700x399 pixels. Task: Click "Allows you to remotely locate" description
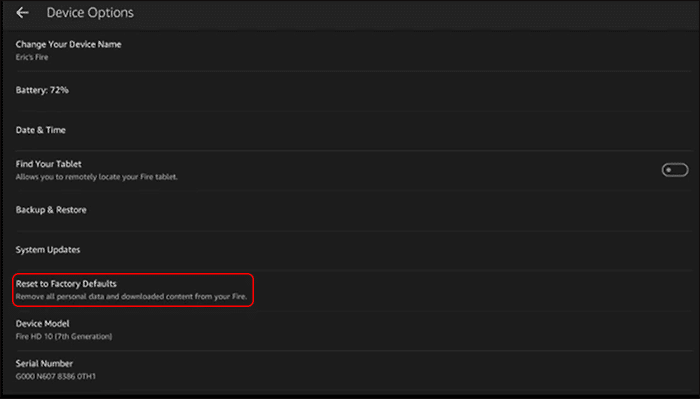point(96,177)
